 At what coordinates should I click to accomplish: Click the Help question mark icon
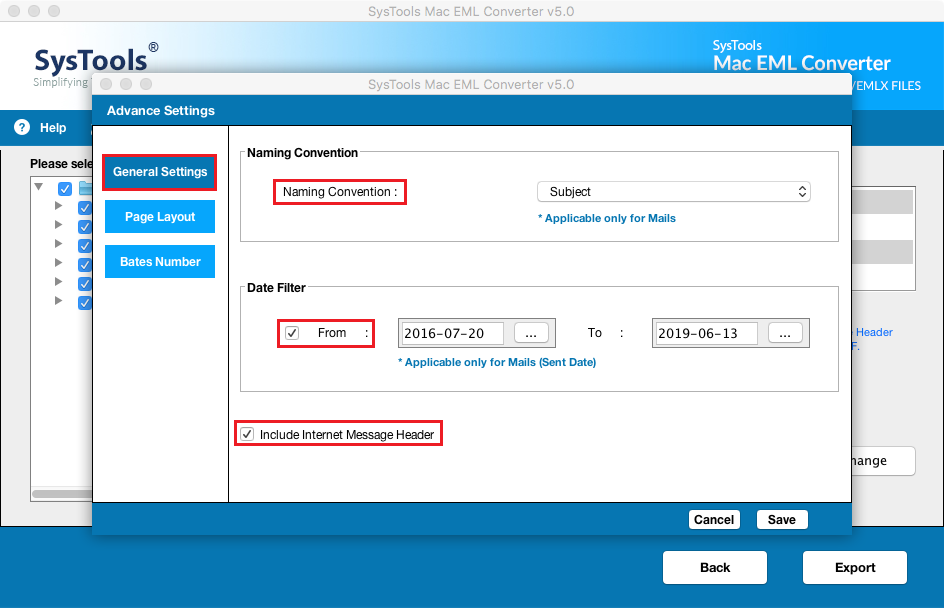[x=22, y=127]
